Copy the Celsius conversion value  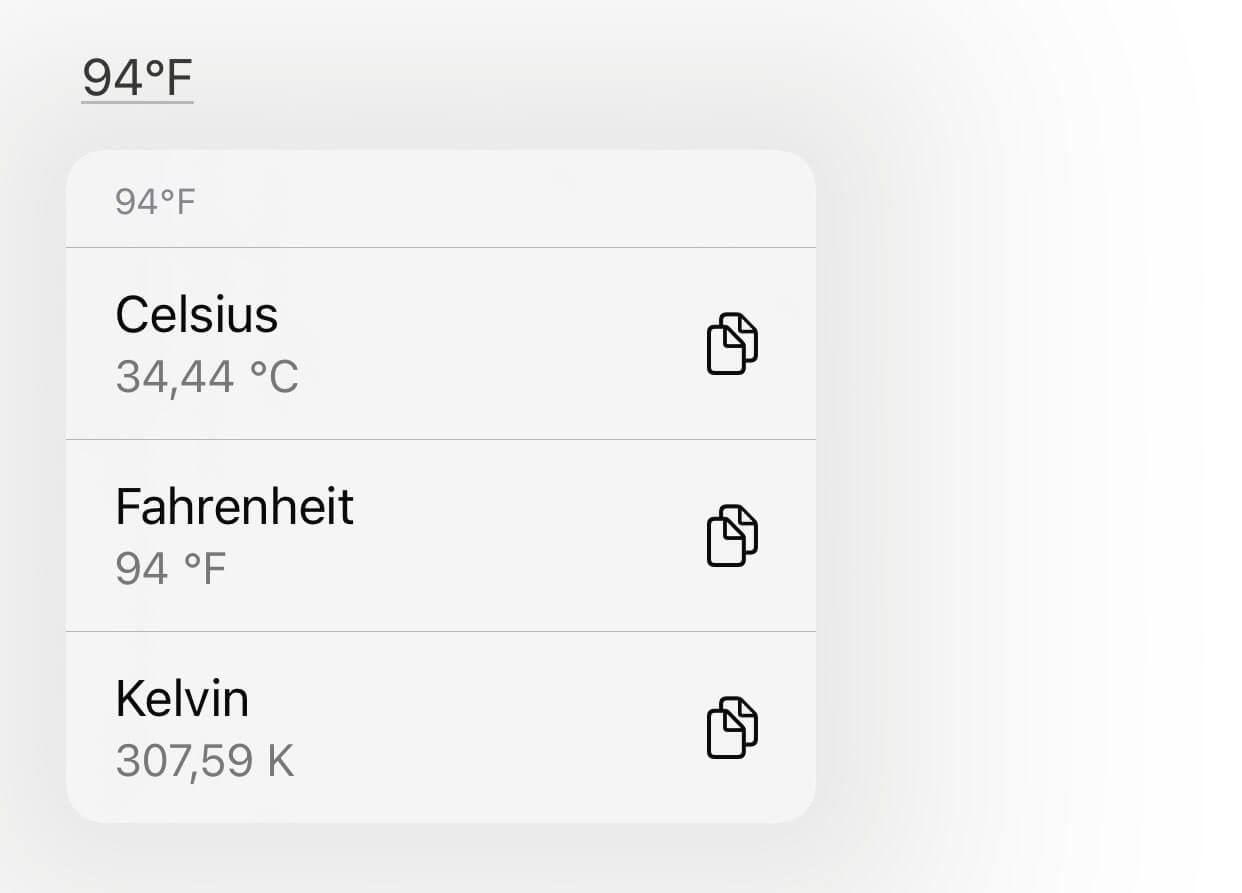point(732,344)
